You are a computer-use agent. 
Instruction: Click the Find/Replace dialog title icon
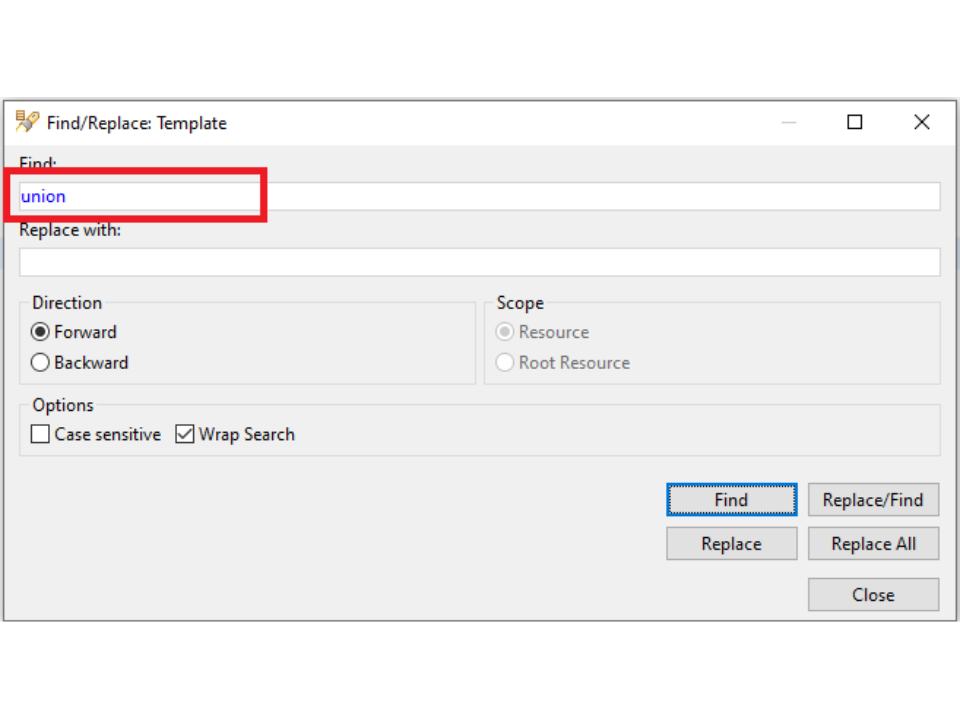coord(28,122)
